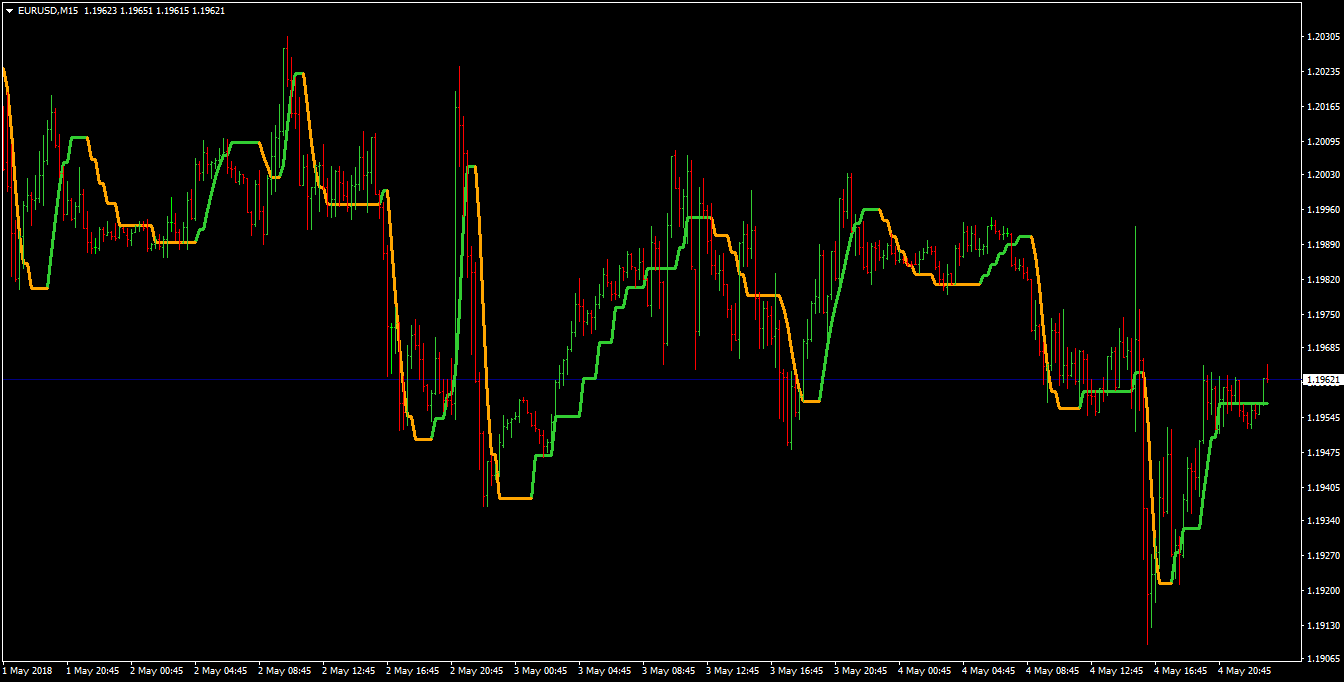Image resolution: width=1344 pixels, height=682 pixels.
Task: Click price level 1.19545 on the axis
Action: tap(1323, 417)
